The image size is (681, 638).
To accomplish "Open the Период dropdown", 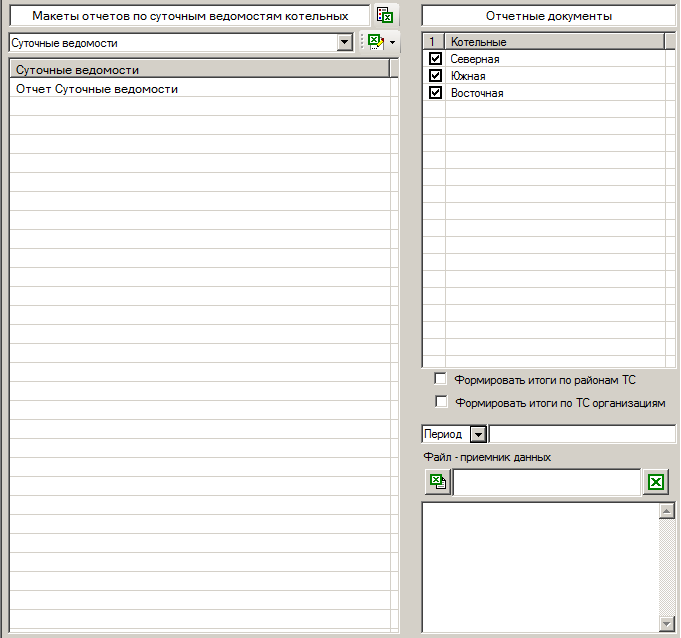I will click(x=477, y=434).
